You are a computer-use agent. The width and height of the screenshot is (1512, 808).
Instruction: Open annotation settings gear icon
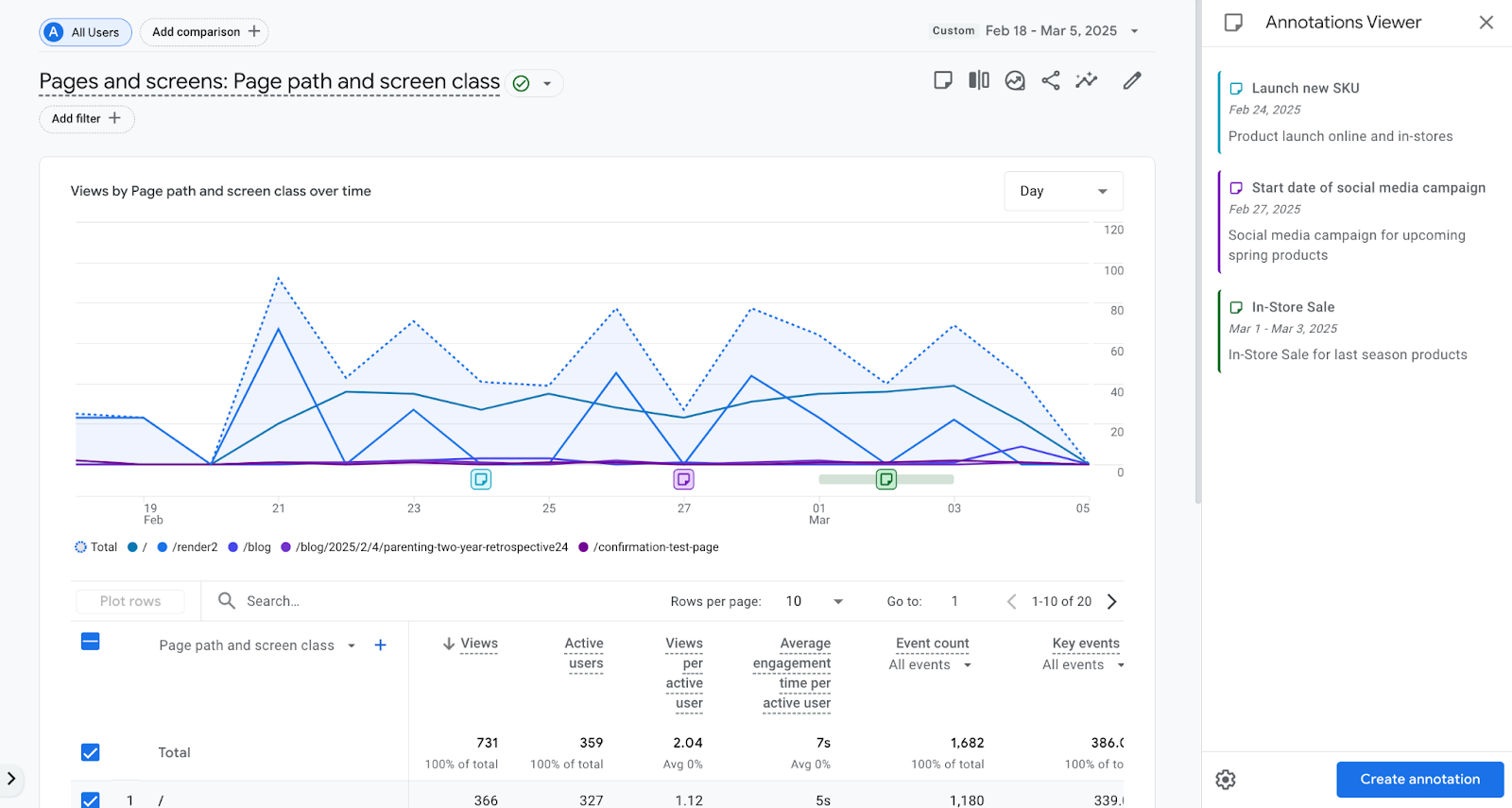coord(1226,780)
